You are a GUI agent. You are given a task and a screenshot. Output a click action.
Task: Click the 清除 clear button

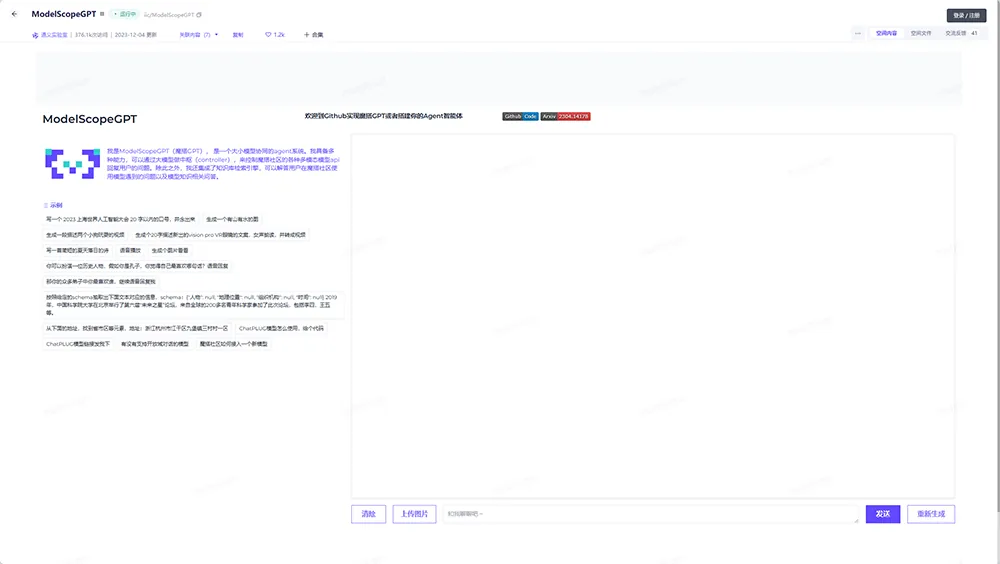[x=369, y=514]
